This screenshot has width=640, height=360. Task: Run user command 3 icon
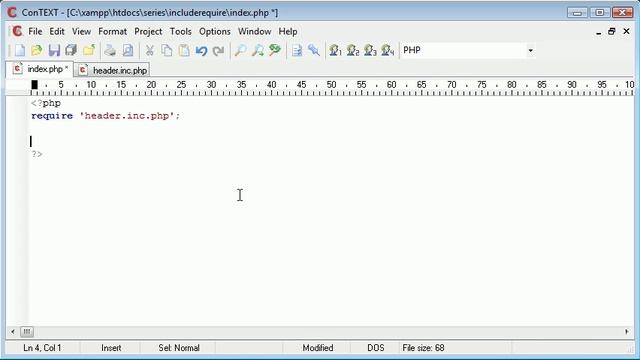tap(371, 51)
